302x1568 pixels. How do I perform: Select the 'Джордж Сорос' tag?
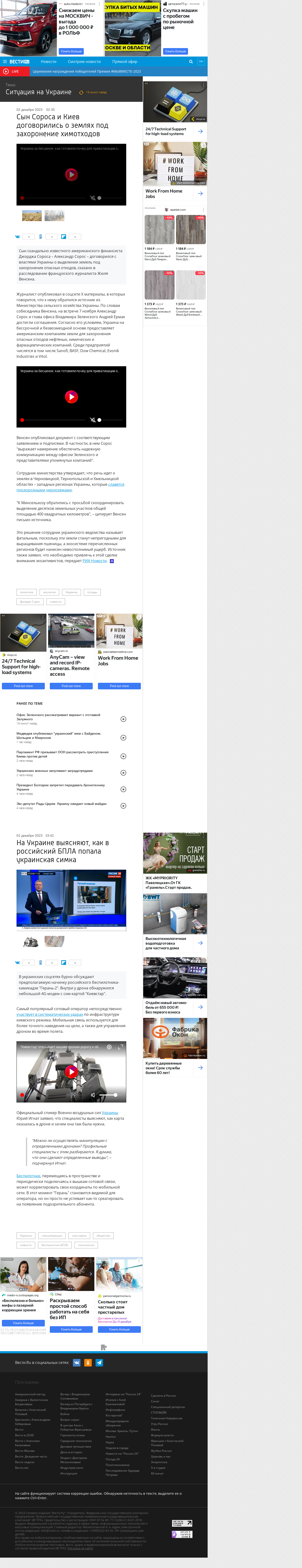tap(30, 601)
